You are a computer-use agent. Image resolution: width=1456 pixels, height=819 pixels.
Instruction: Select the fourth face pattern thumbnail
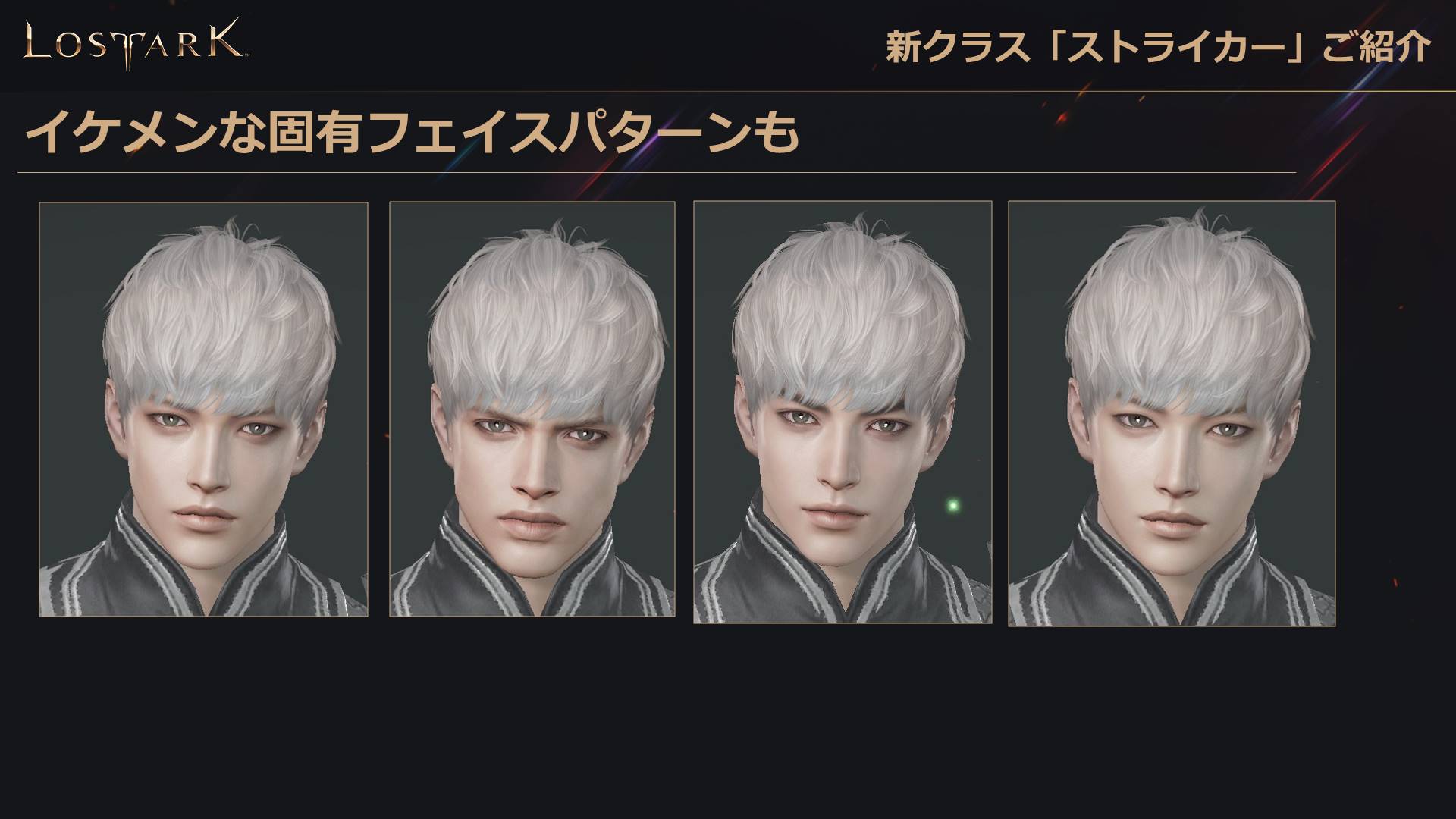coord(1172,413)
